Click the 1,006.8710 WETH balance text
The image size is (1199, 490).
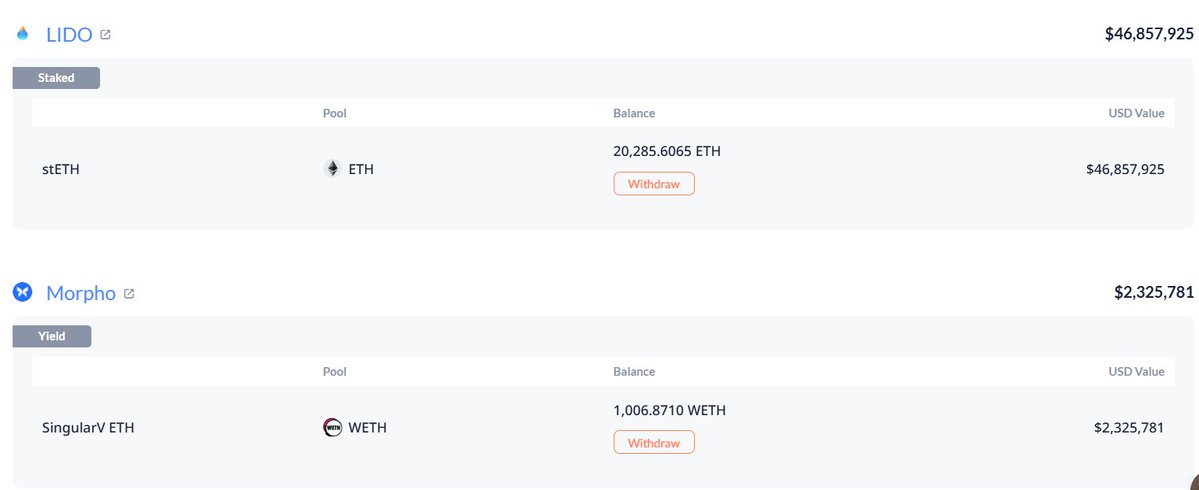click(669, 410)
